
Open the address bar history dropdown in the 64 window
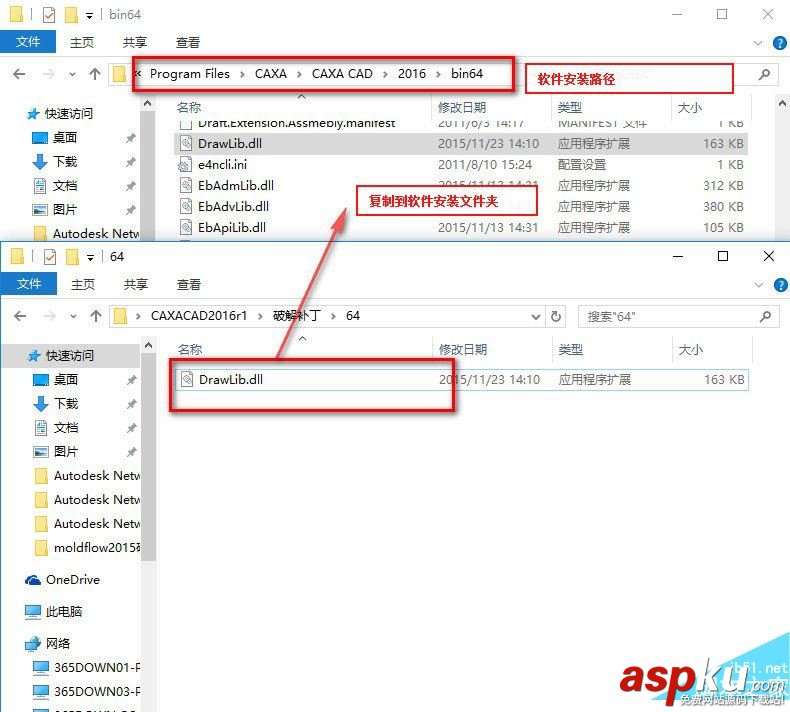click(536, 316)
